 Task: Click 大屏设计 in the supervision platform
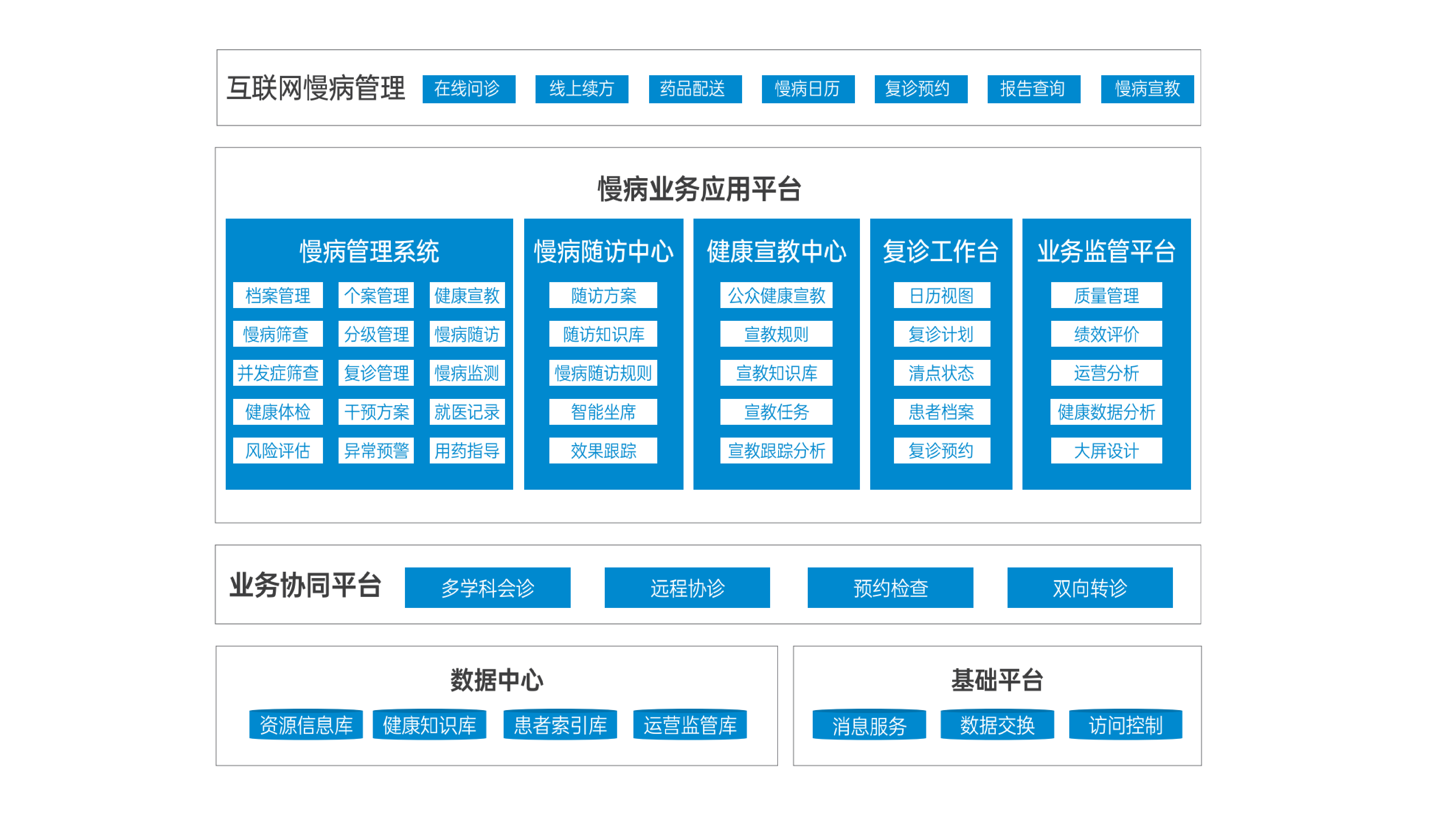(x=1105, y=450)
